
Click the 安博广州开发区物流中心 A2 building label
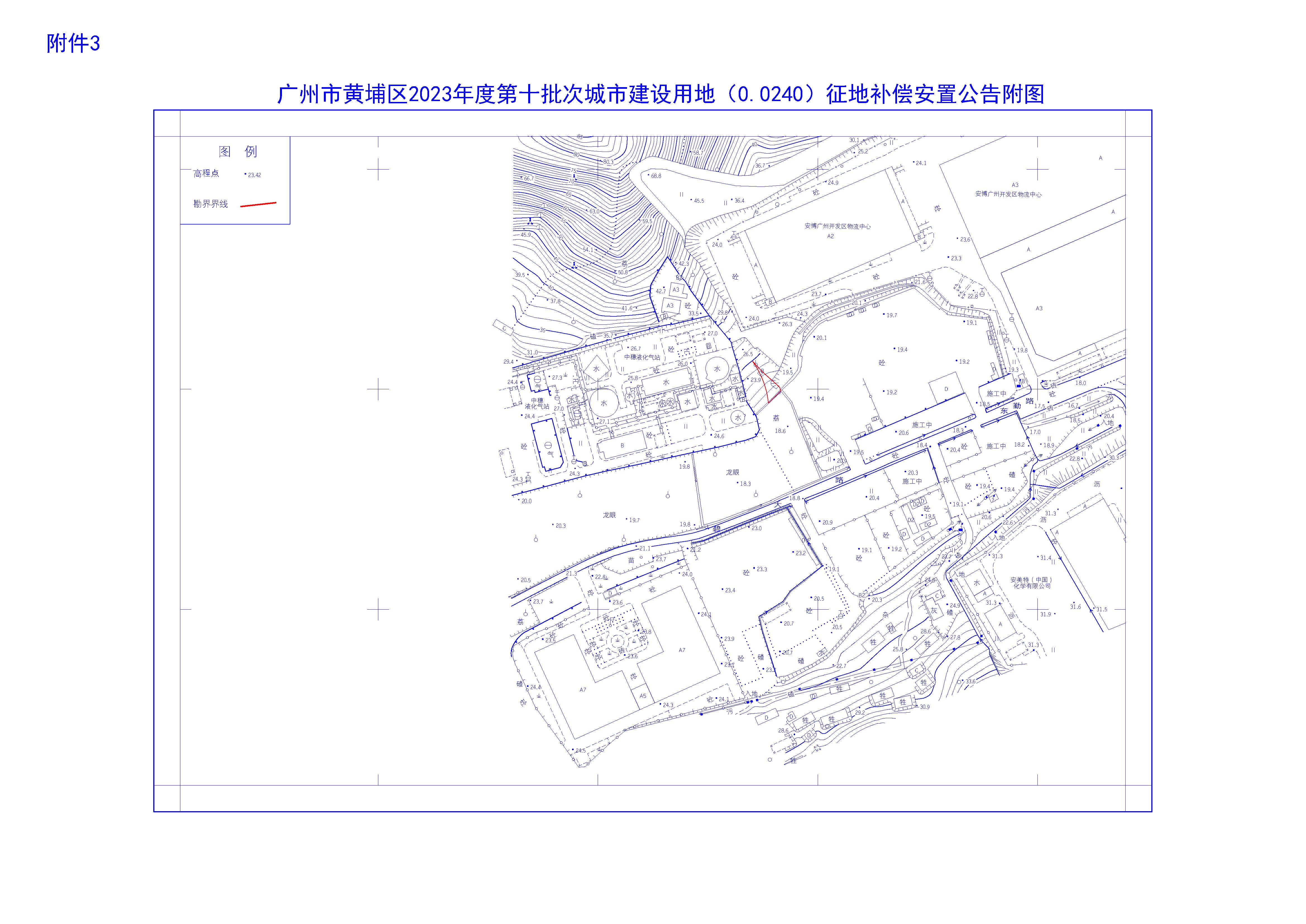[x=837, y=226]
